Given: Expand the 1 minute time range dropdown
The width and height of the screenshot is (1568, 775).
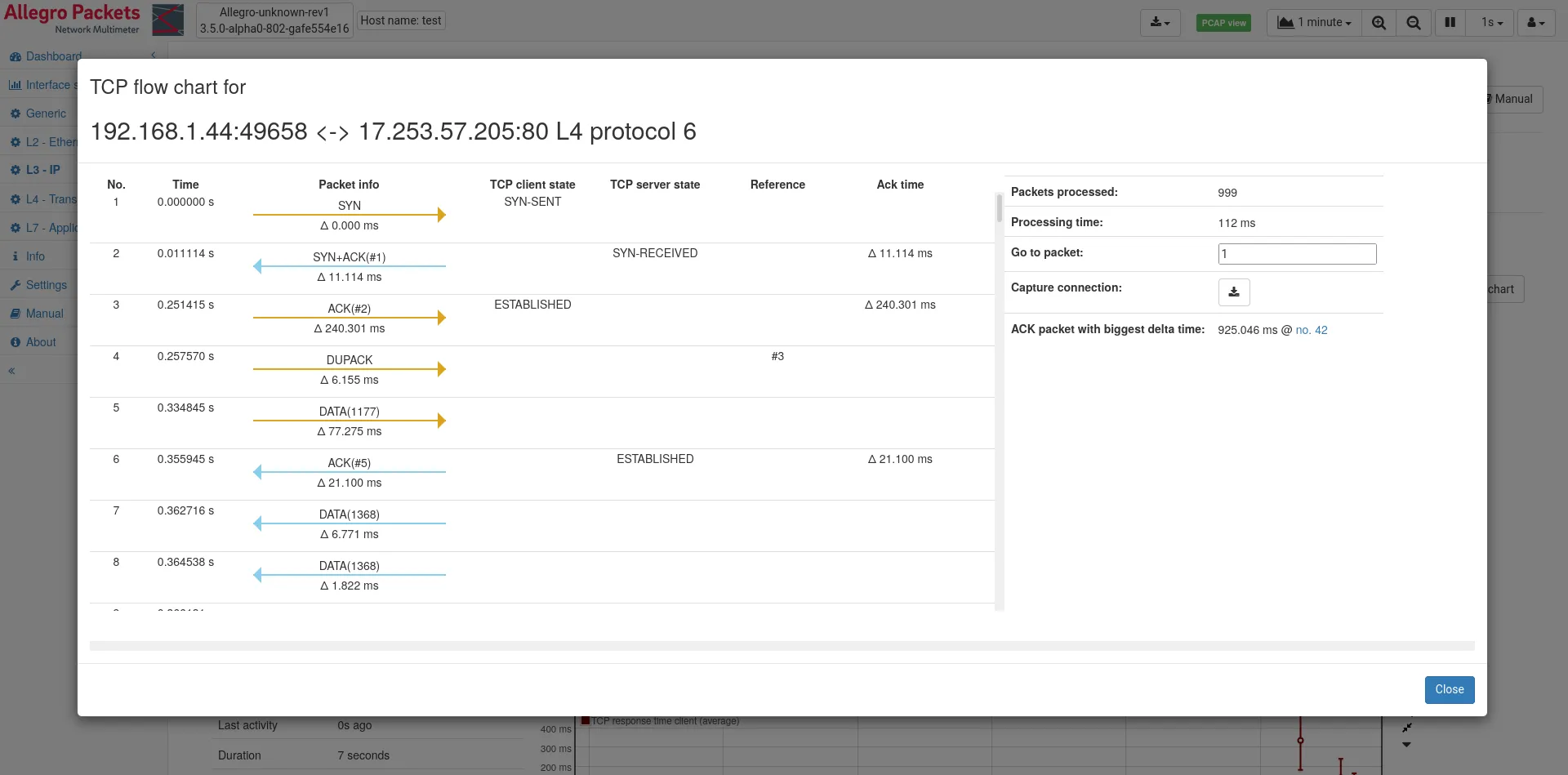Looking at the screenshot, I should pos(1314,23).
